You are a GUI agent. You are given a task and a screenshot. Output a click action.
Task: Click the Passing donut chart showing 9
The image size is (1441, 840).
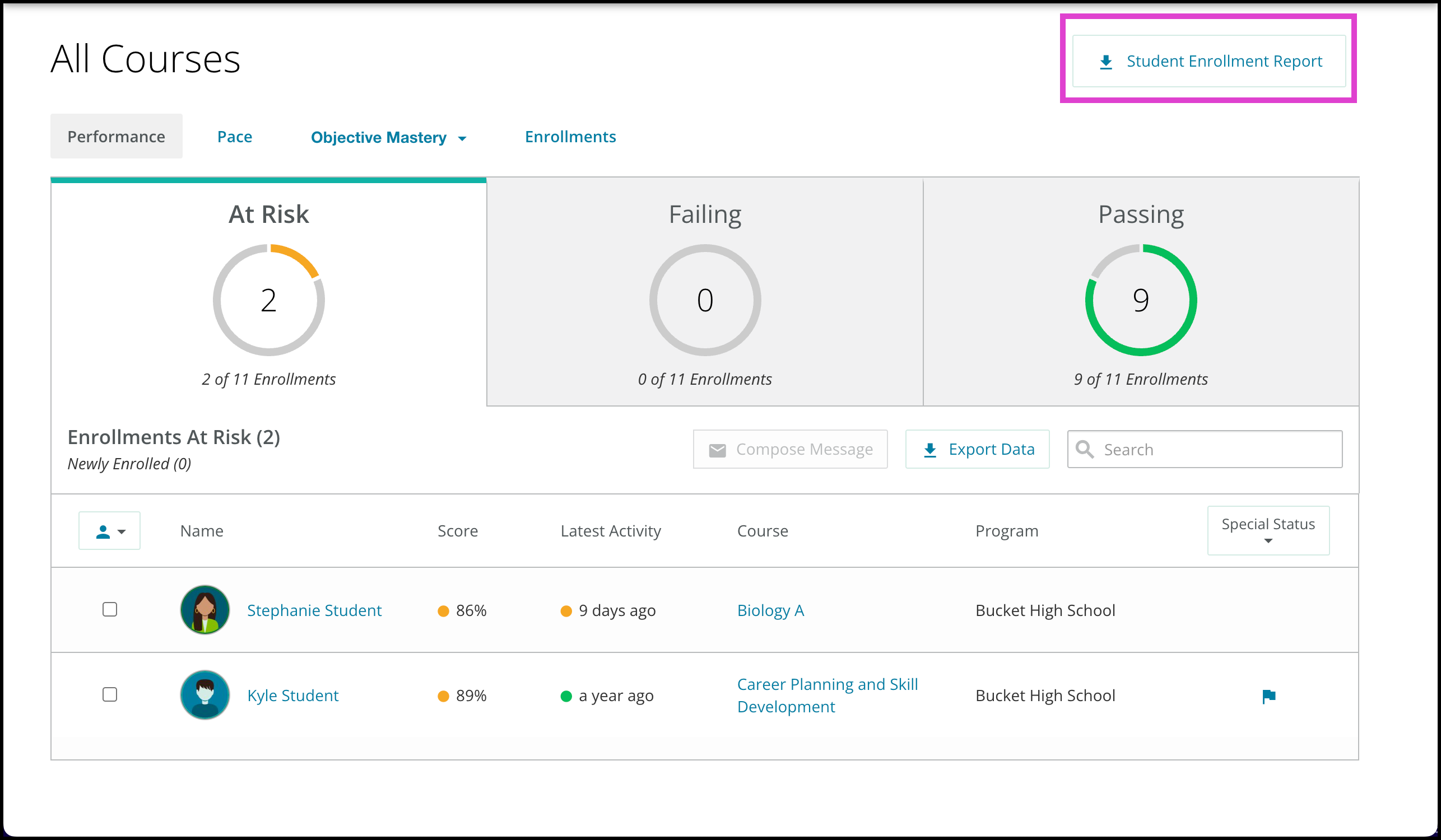[x=1141, y=300]
